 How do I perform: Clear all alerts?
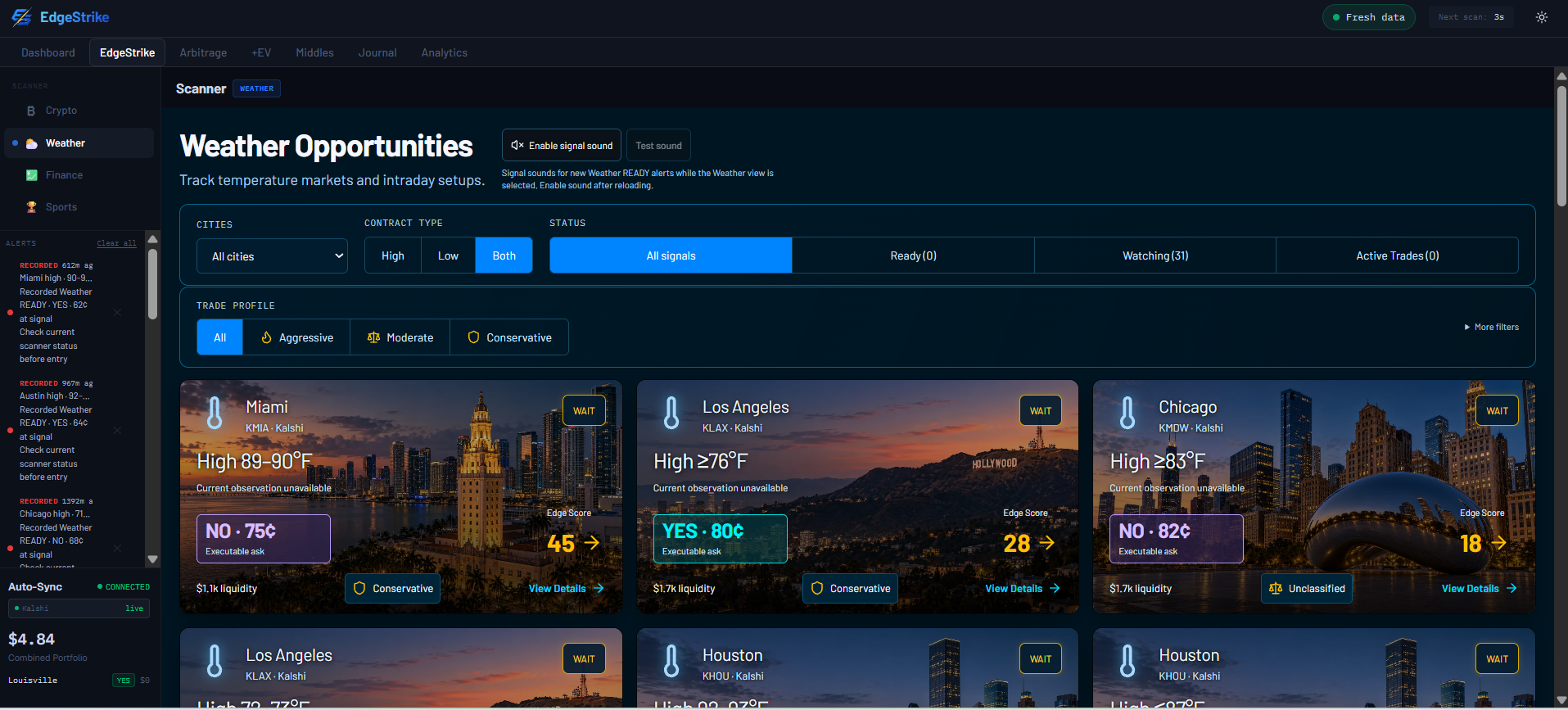click(x=116, y=243)
